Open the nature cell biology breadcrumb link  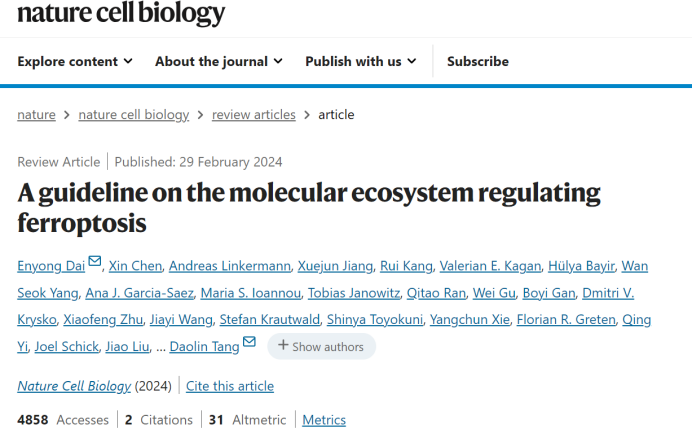133,115
